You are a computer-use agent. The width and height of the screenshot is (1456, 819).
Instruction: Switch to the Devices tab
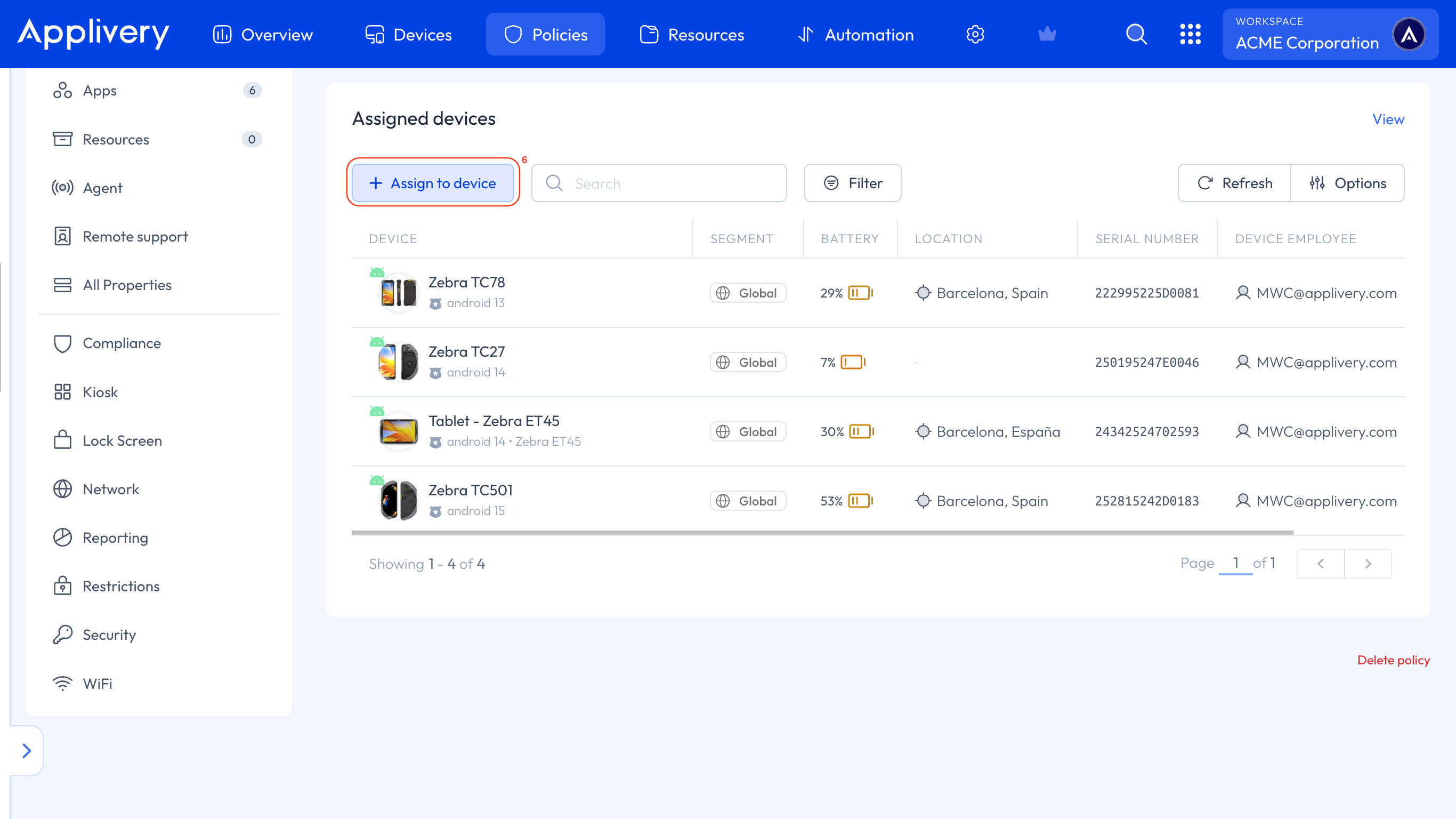pyautogui.click(x=409, y=35)
